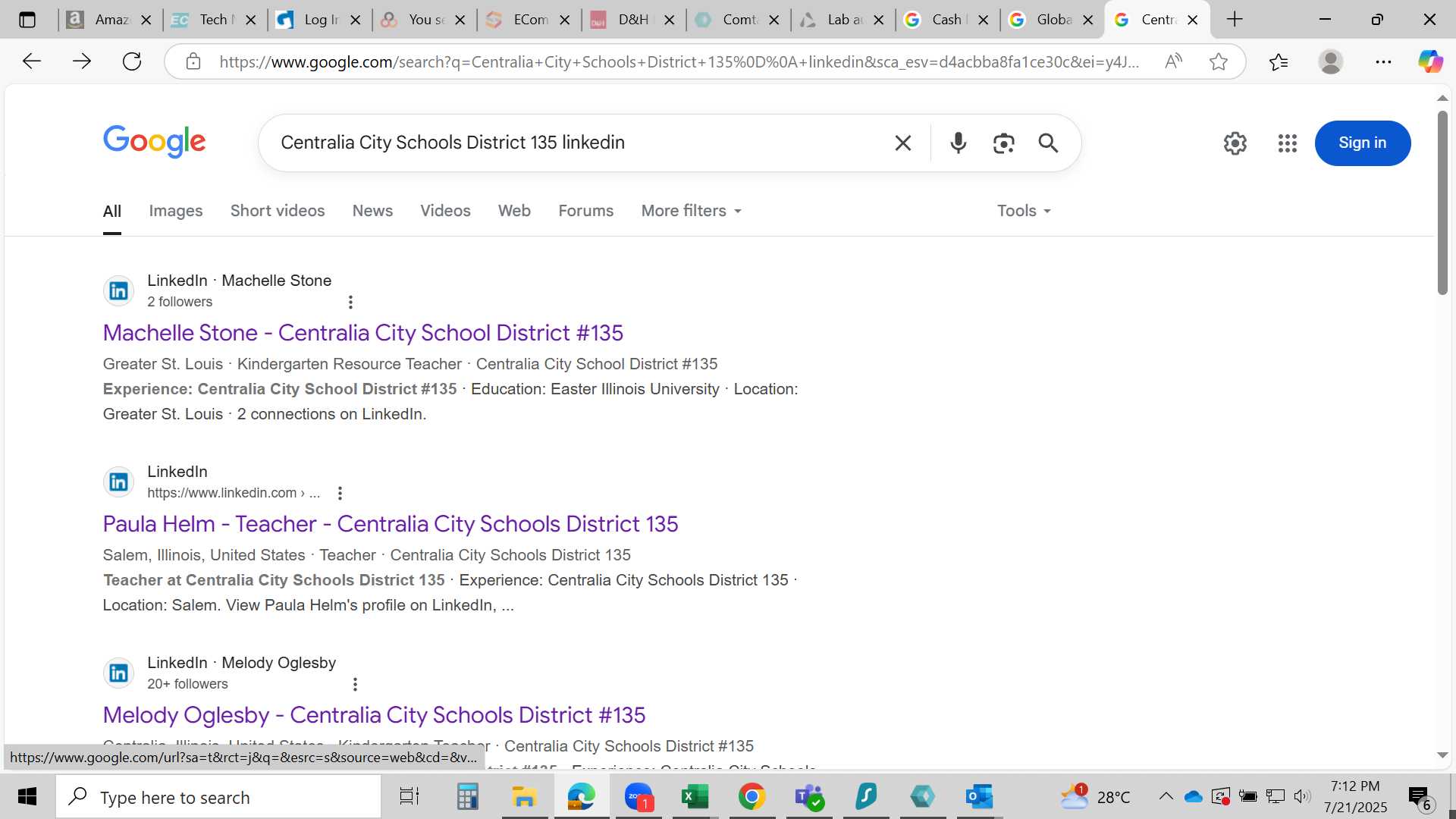
Task: Open Task View on taskbar
Action: [x=409, y=797]
